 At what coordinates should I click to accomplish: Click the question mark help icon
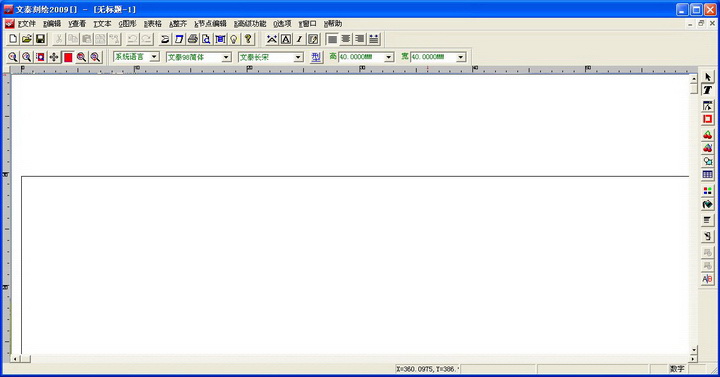point(248,39)
